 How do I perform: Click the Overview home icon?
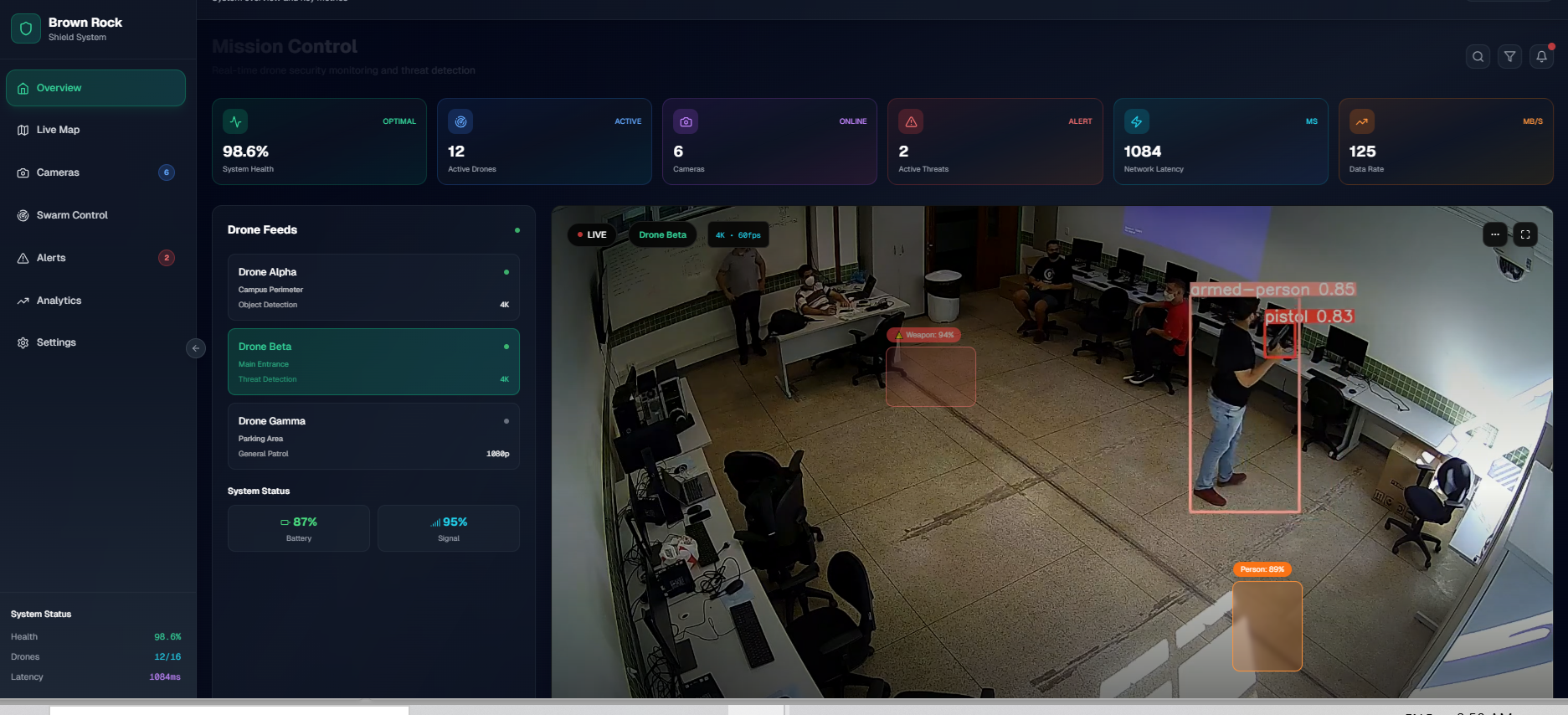click(x=23, y=88)
